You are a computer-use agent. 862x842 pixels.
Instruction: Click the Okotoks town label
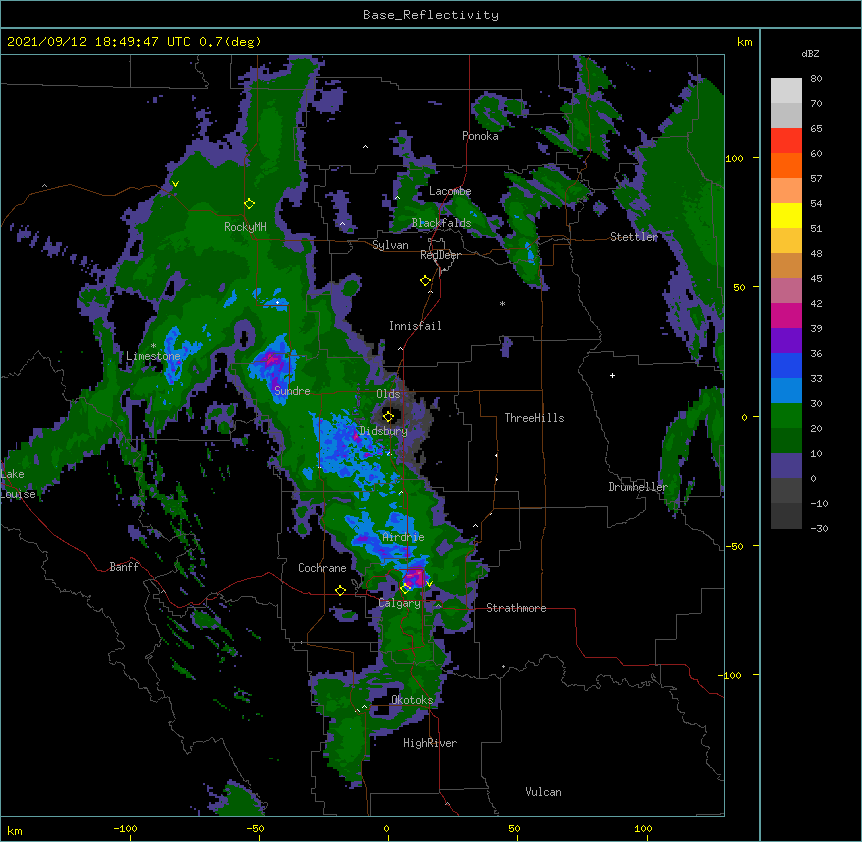pyautogui.click(x=412, y=700)
